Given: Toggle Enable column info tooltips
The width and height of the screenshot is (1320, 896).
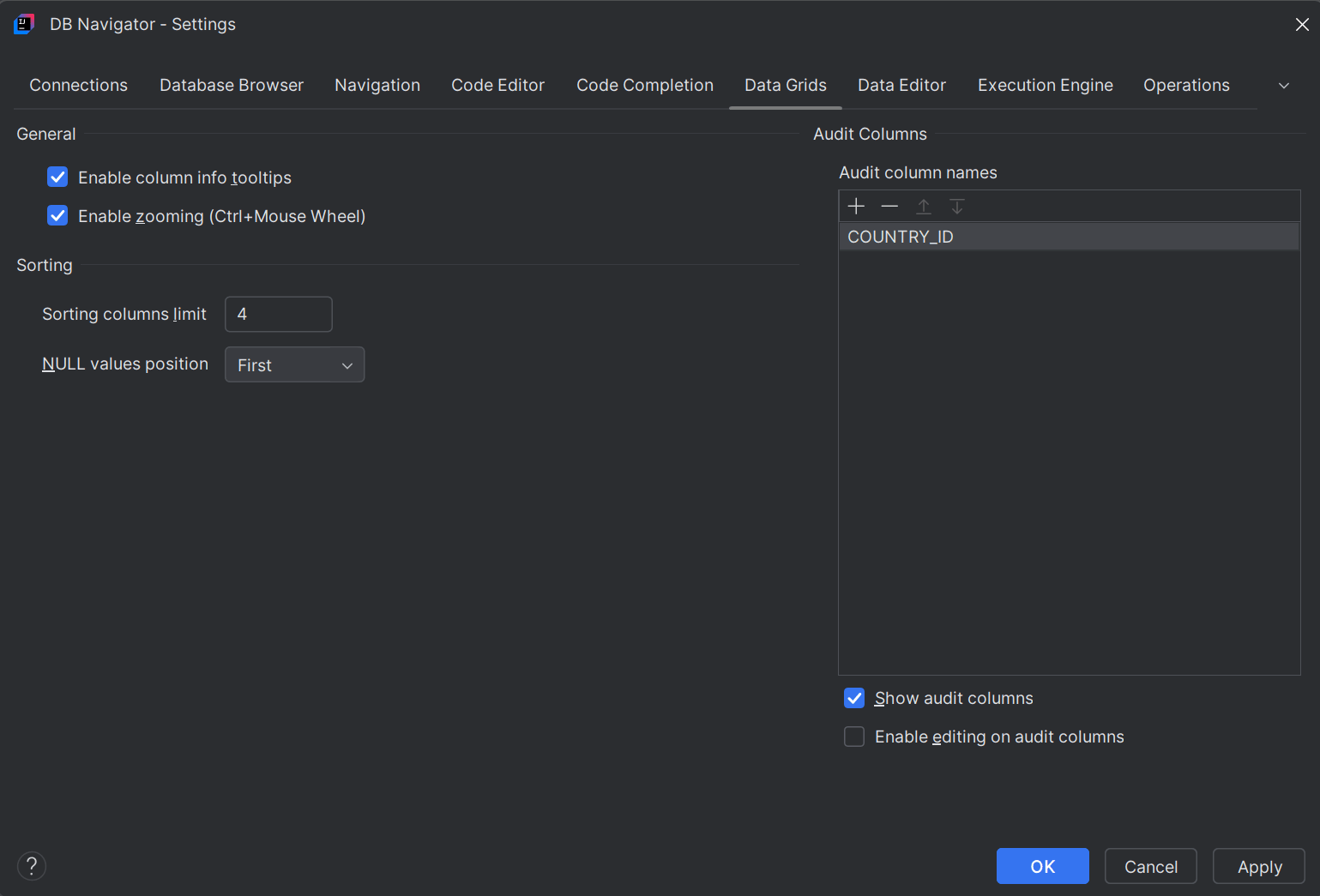Looking at the screenshot, I should (x=57, y=177).
